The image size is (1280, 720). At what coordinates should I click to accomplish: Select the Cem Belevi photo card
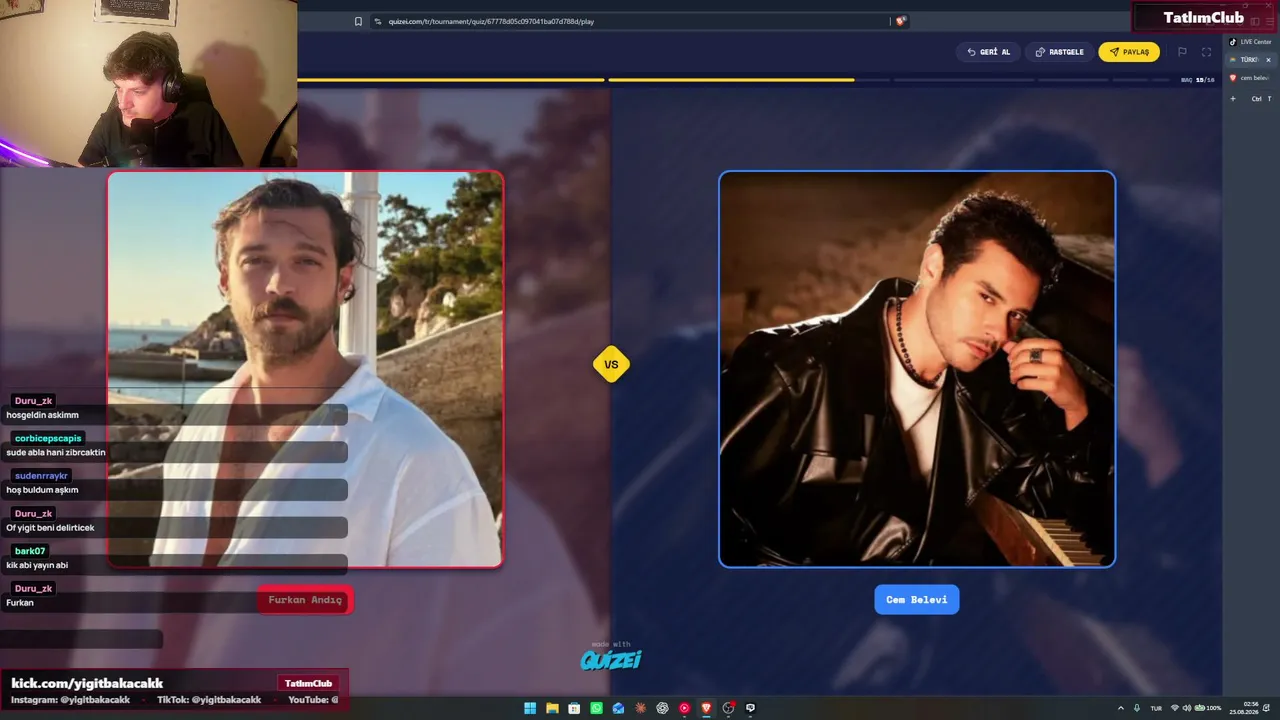pyautogui.click(x=917, y=370)
